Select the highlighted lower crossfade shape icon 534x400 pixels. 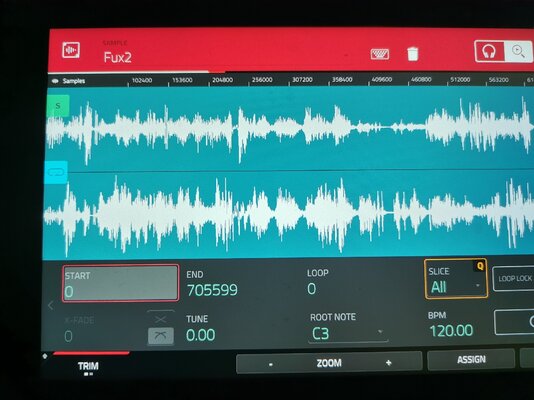[161, 336]
